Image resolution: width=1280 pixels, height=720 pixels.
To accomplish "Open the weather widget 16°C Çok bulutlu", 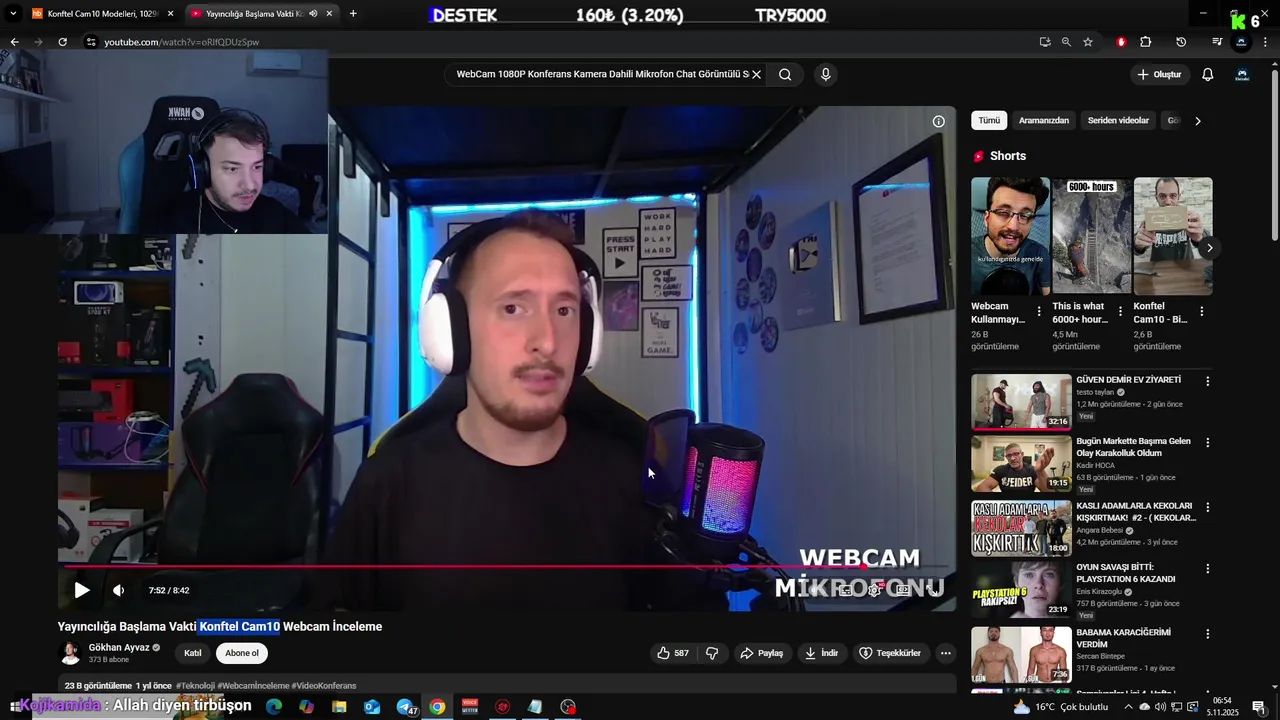I will 1061,707.
